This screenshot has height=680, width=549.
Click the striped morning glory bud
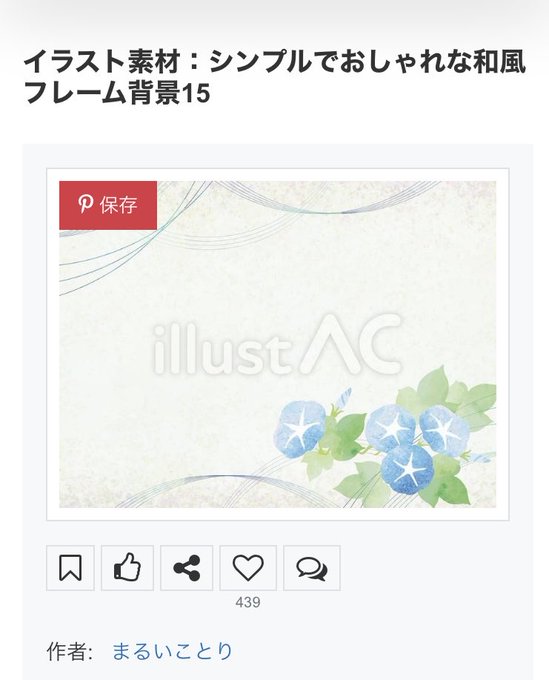(x=344, y=398)
